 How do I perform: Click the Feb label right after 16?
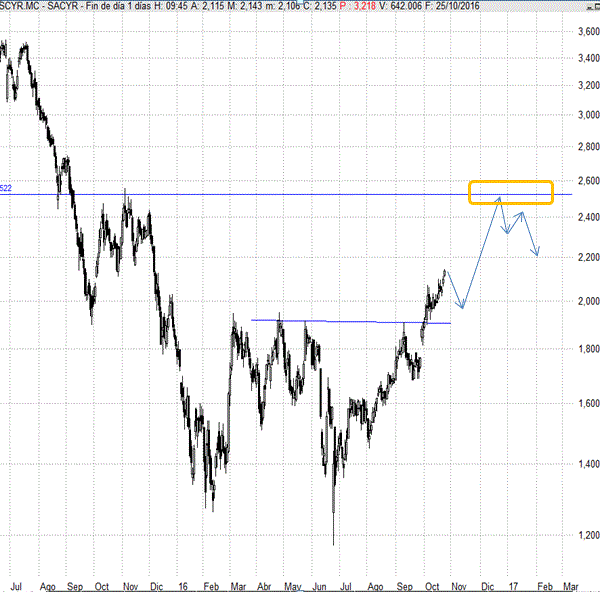[211, 586]
